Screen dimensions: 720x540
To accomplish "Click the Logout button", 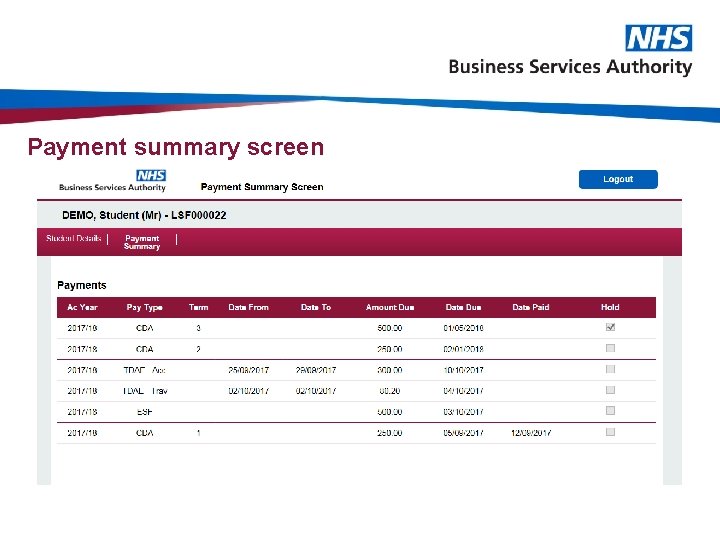I will coord(618,179).
